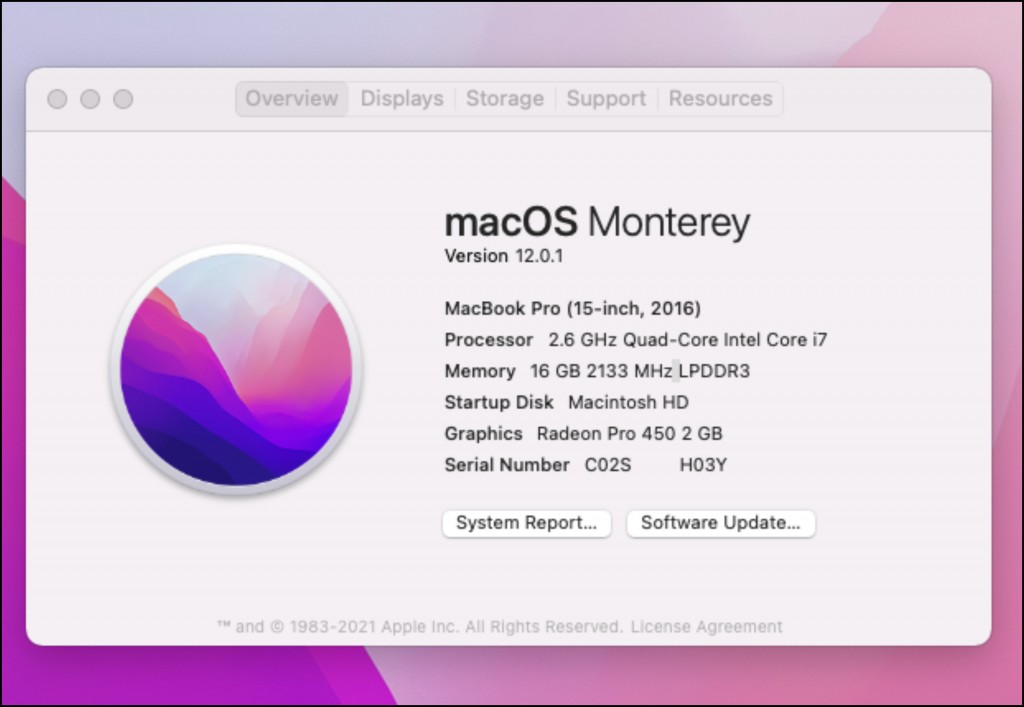The width and height of the screenshot is (1024, 707).
Task: Click the Memory label
Action: pos(480,371)
